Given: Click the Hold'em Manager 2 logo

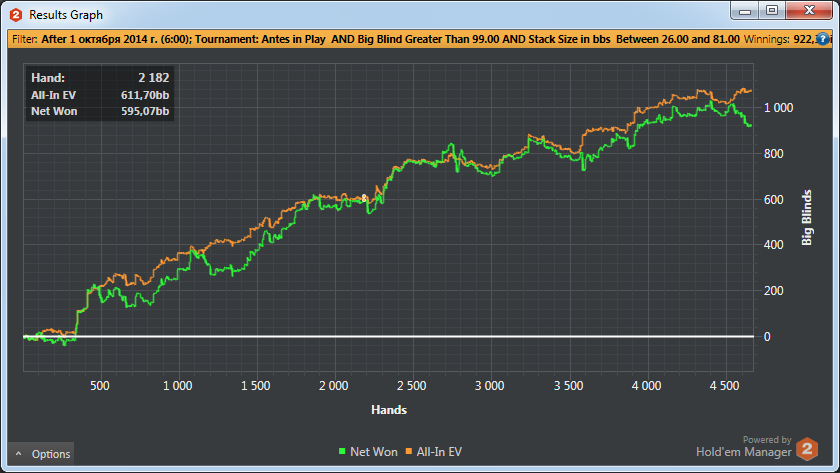Looking at the screenshot, I should 806,448.
